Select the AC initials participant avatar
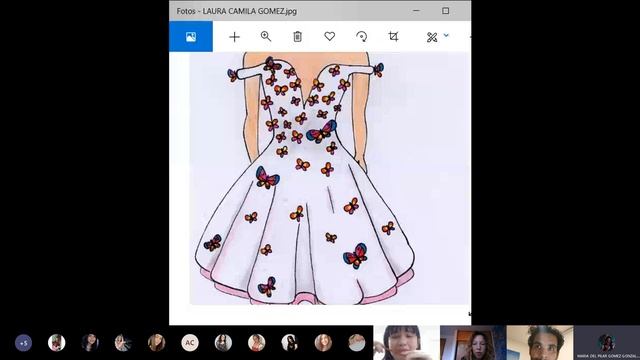Viewport: 640px width, 360px height. (x=190, y=343)
